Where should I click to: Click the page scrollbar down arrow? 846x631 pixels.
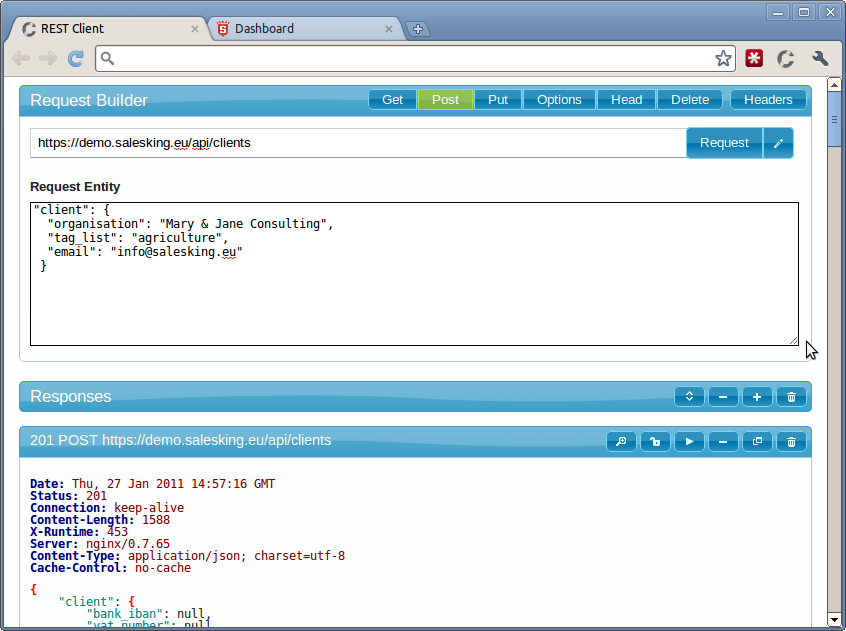(834, 620)
